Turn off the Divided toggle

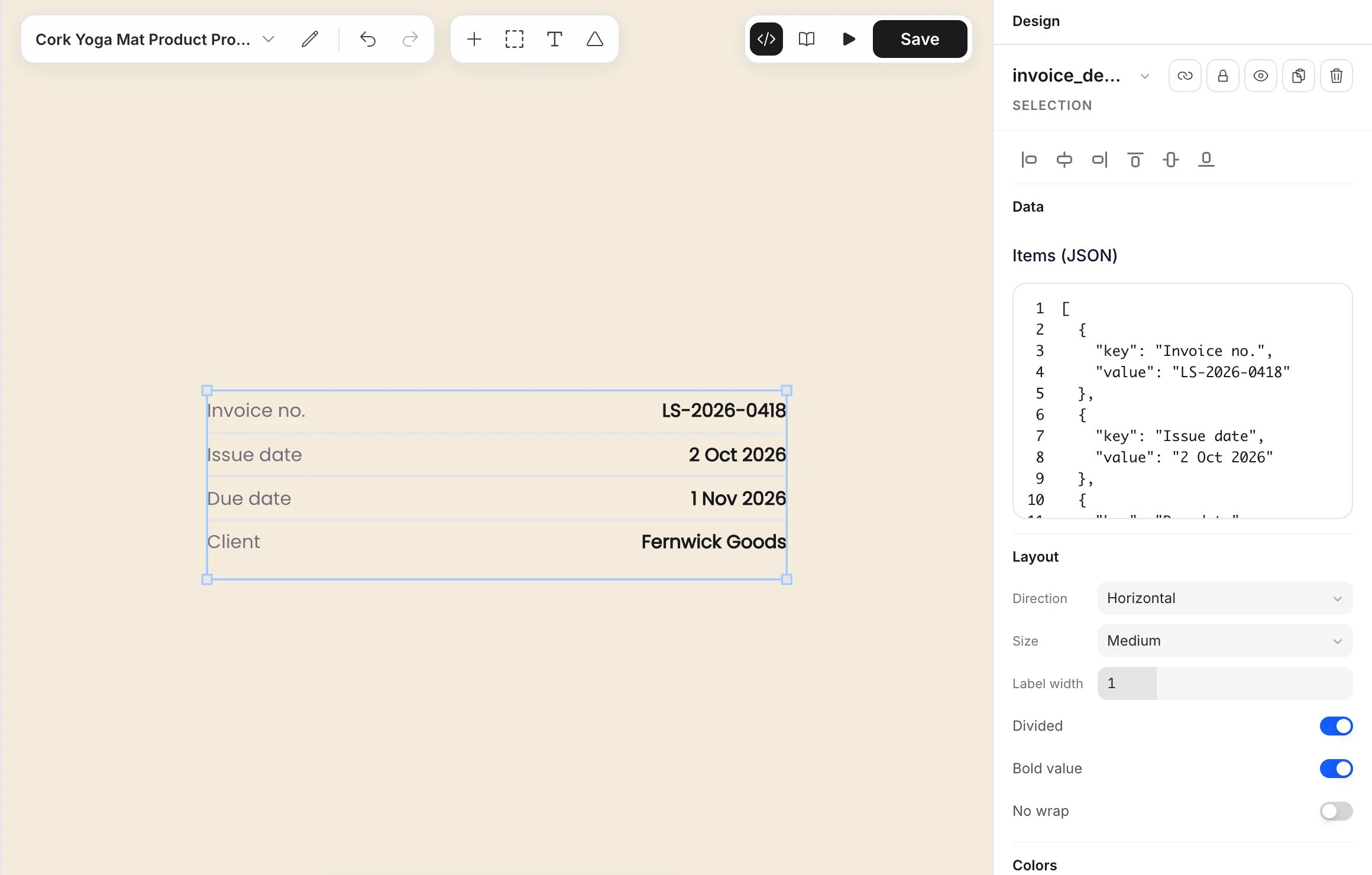(1336, 726)
